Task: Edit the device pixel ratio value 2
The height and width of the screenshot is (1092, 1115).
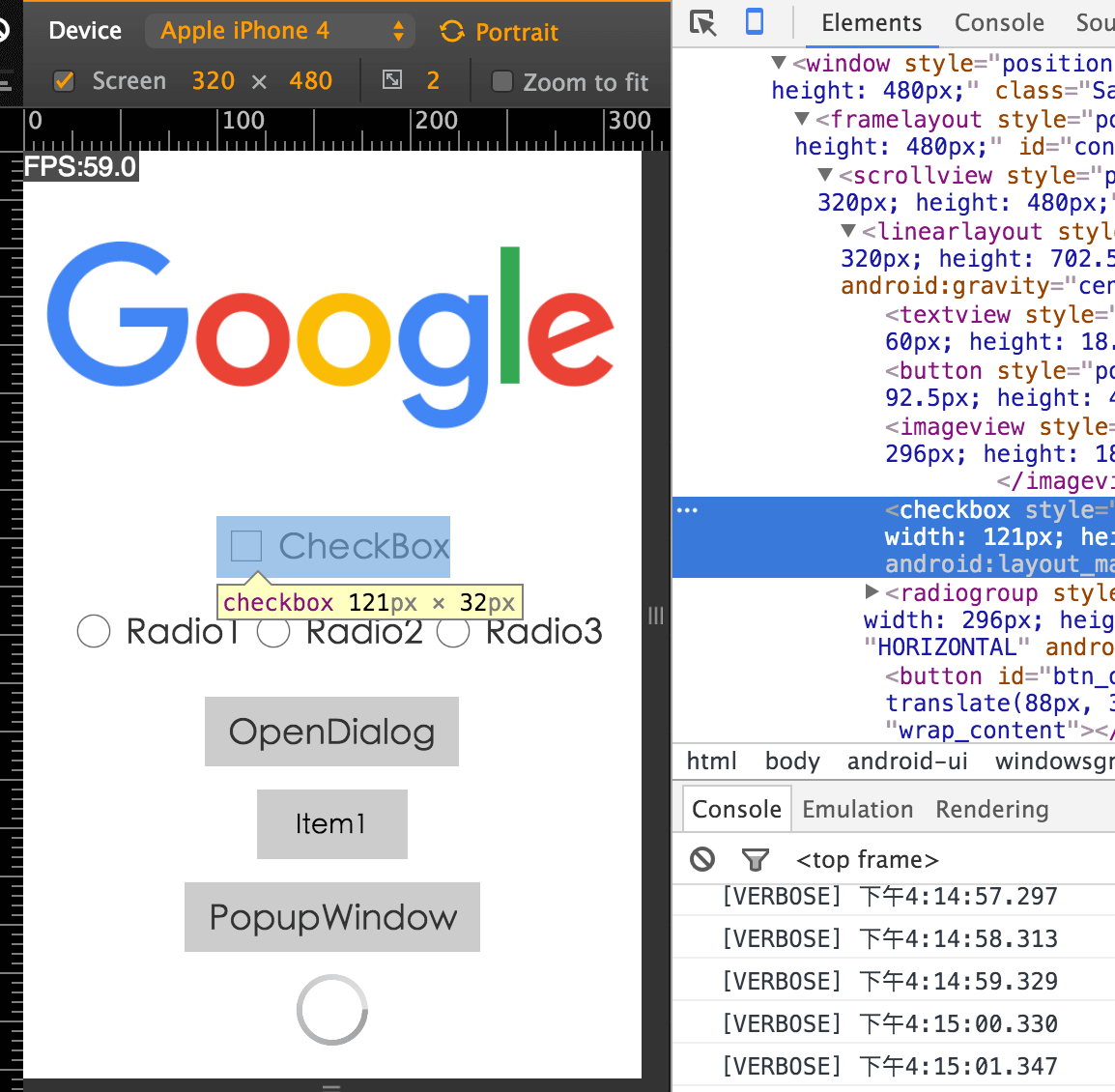Action: pos(433,81)
